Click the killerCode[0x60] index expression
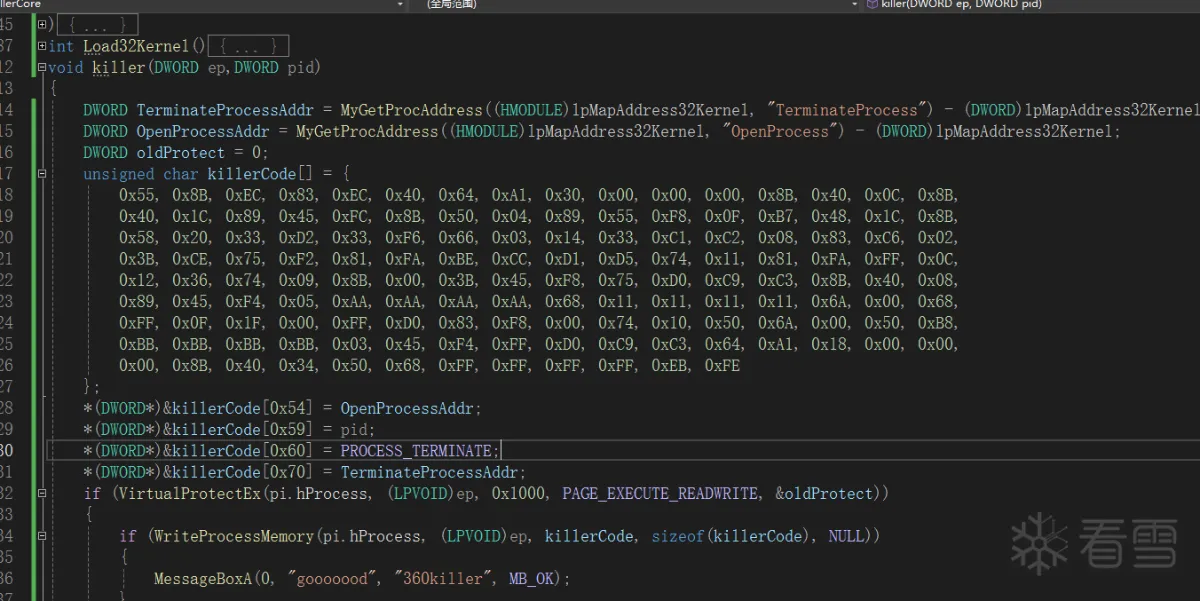Image resolution: width=1200 pixels, height=601 pixels. click(x=242, y=451)
